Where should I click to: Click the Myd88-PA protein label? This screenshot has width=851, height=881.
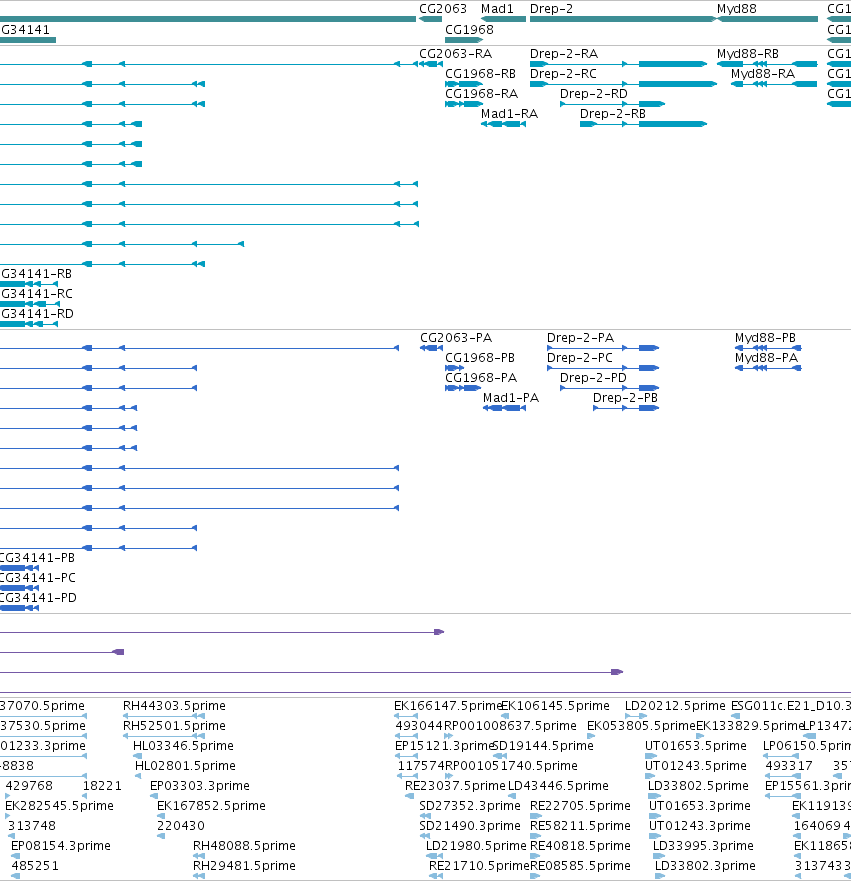tap(766, 358)
